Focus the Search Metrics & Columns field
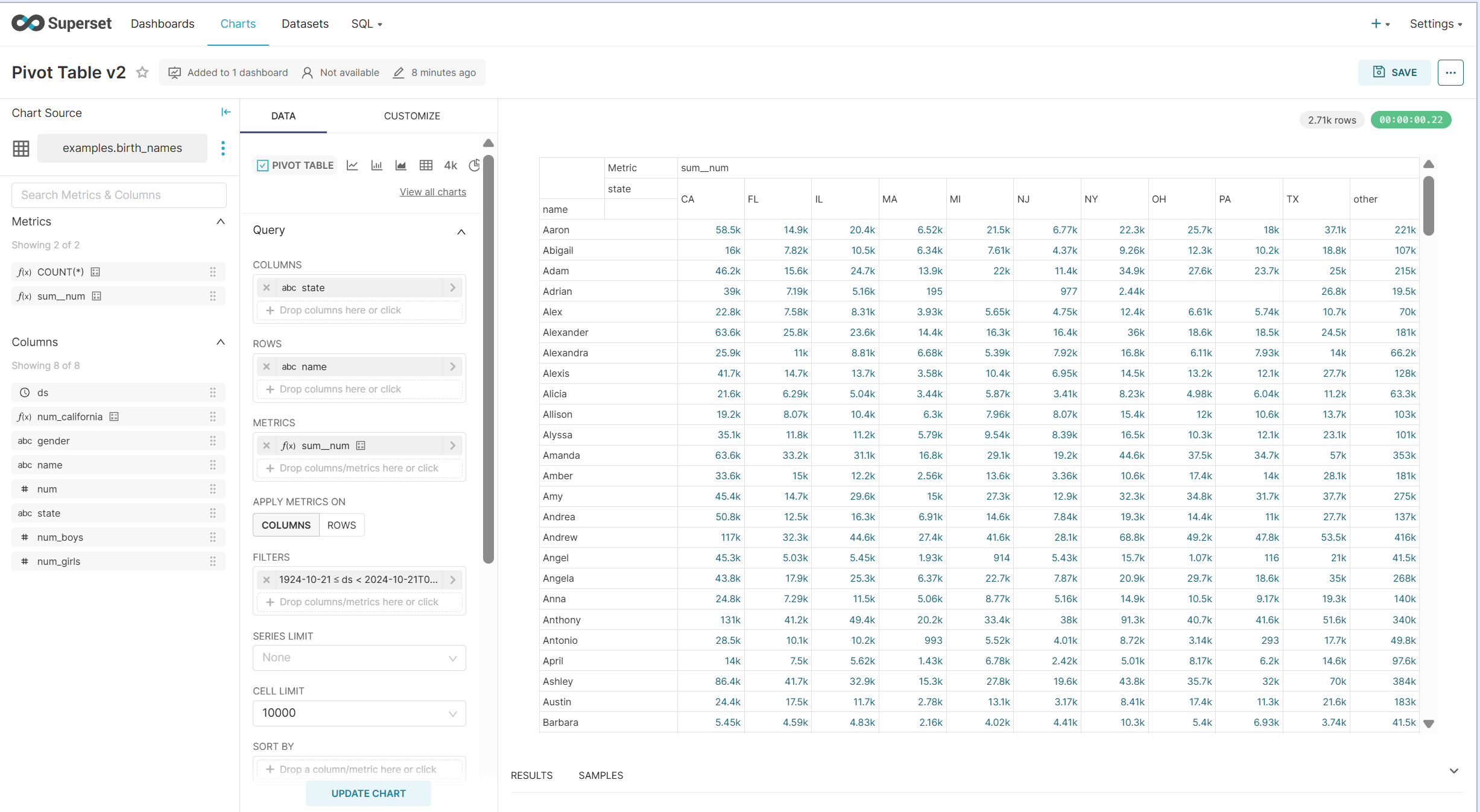The image size is (1480, 812). coord(119,195)
